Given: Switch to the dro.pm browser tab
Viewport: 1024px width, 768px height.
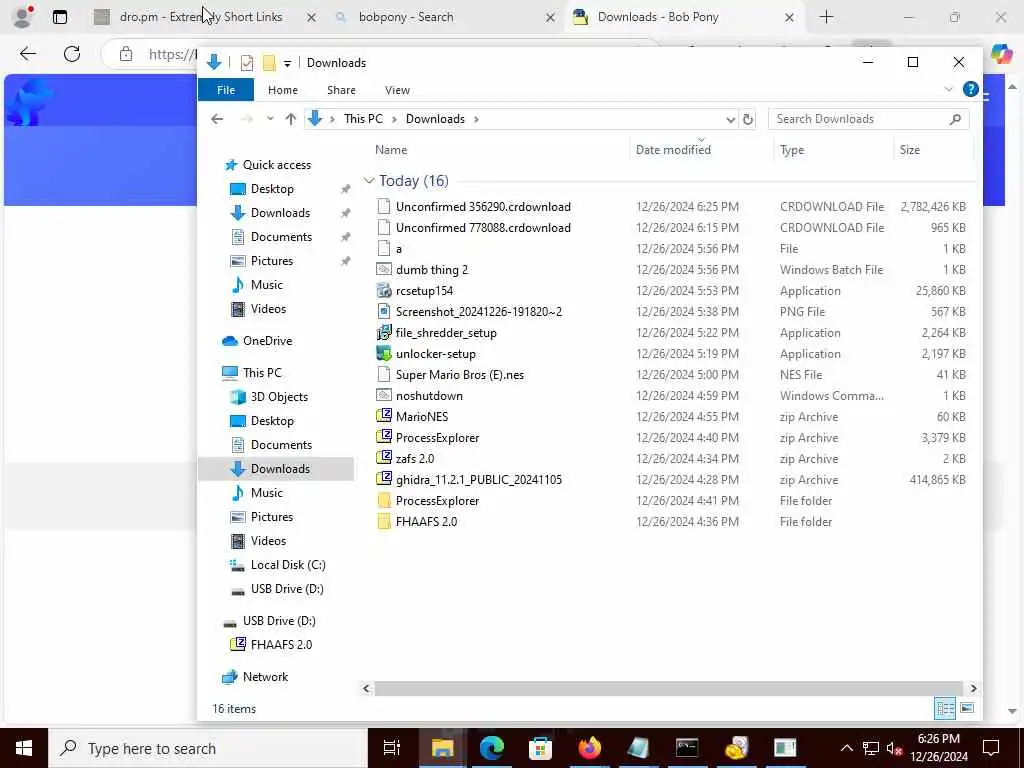Looking at the screenshot, I should [202, 17].
